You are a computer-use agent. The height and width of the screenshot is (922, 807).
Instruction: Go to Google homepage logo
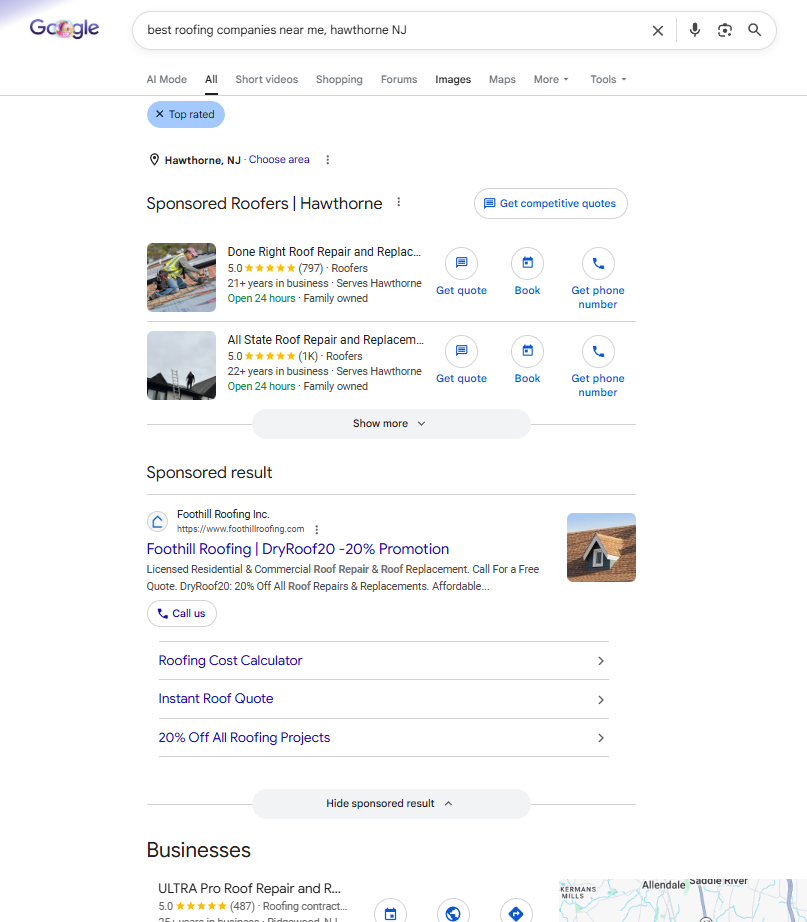click(x=64, y=28)
